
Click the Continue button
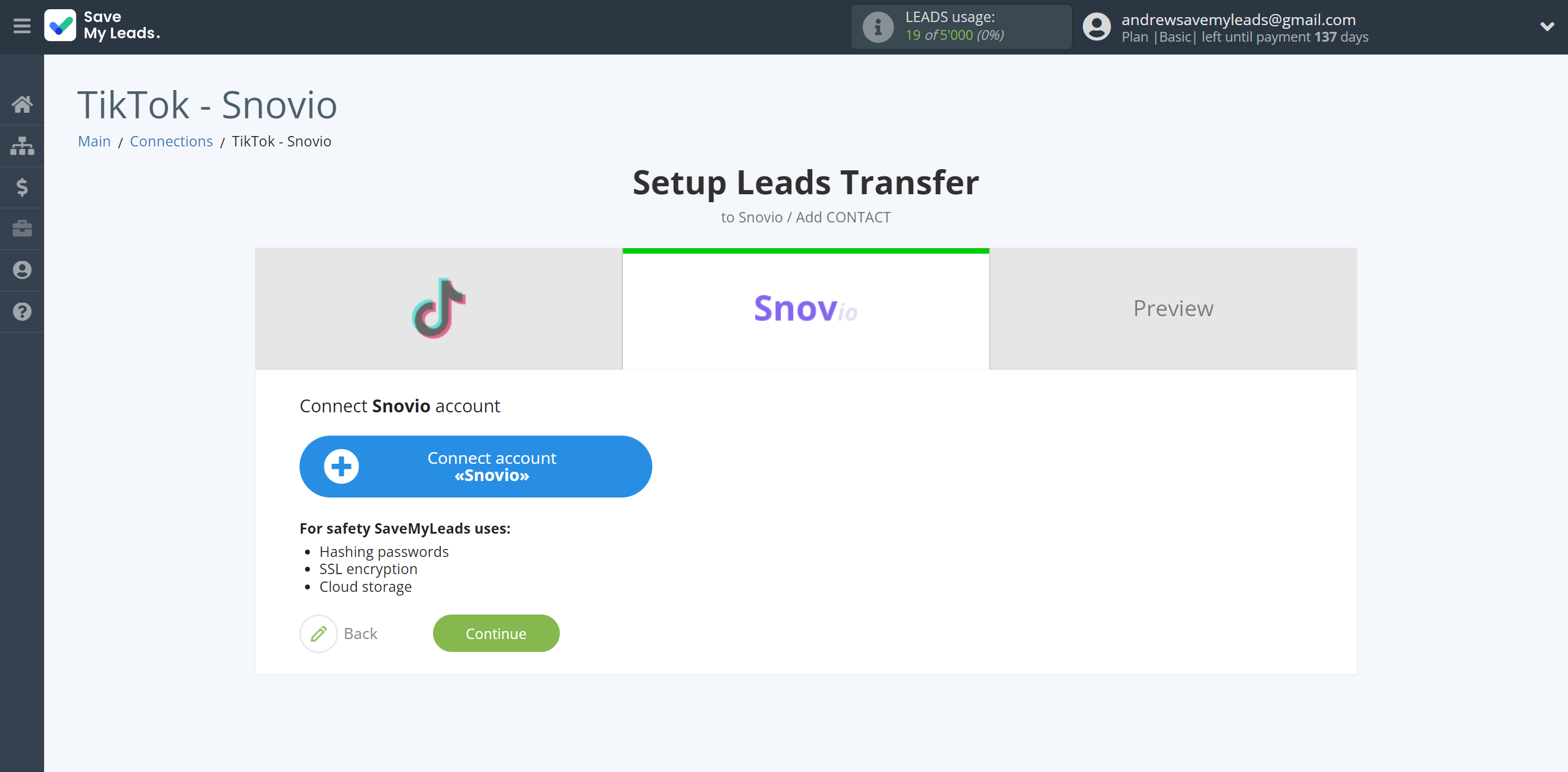(496, 633)
